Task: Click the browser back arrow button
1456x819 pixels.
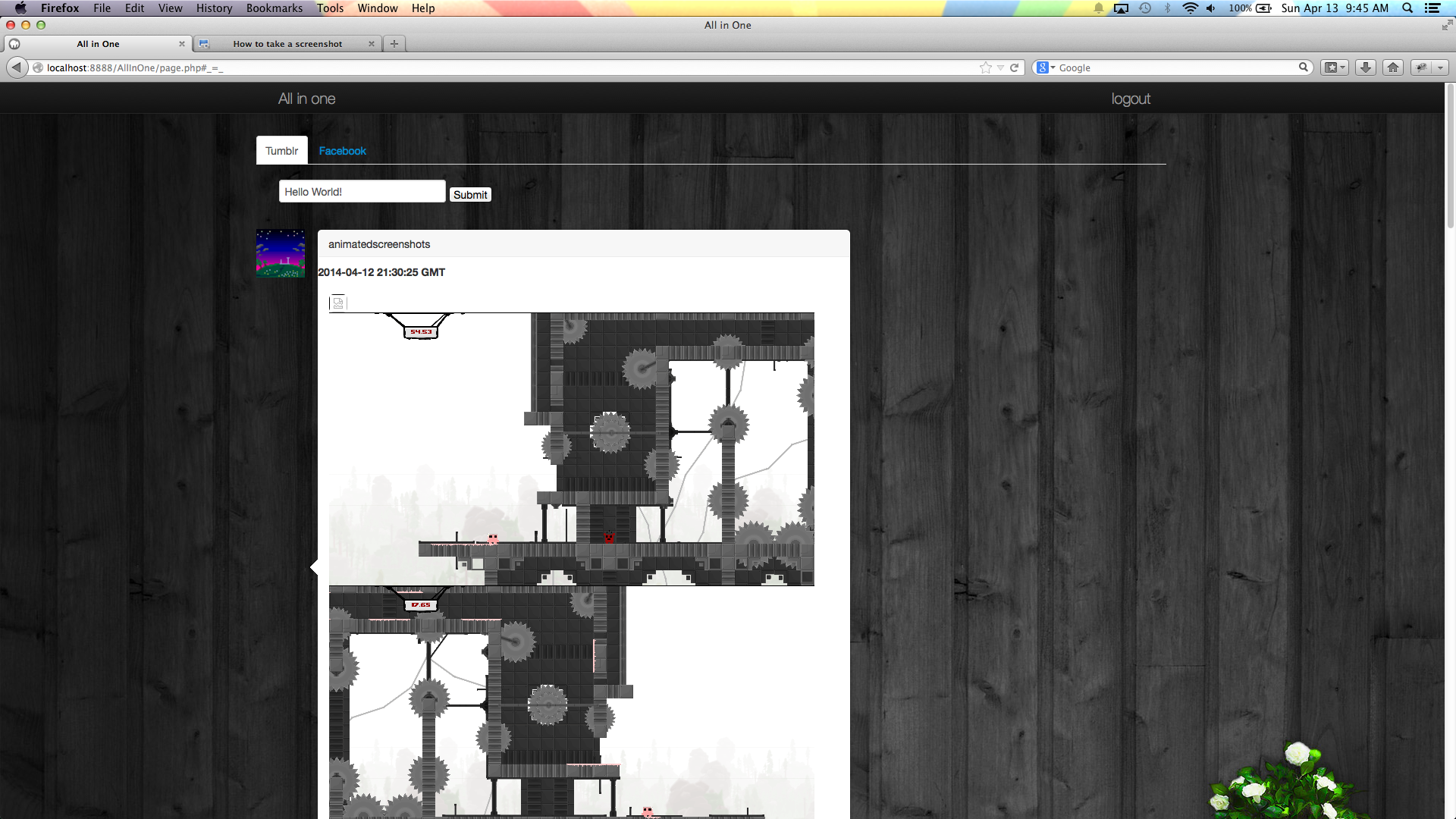Action: pyautogui.click(x=17, y=67)
